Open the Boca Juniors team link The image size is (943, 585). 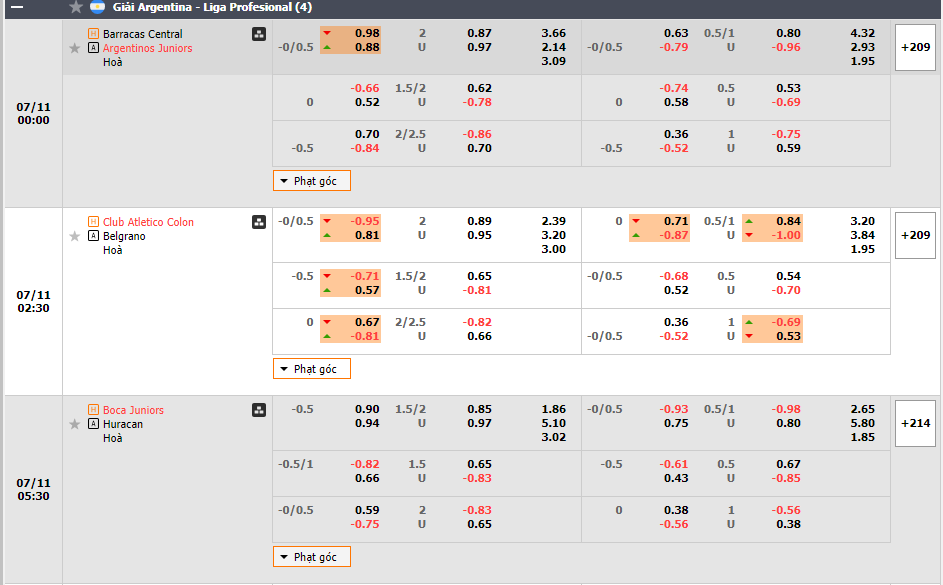point(133,410)
